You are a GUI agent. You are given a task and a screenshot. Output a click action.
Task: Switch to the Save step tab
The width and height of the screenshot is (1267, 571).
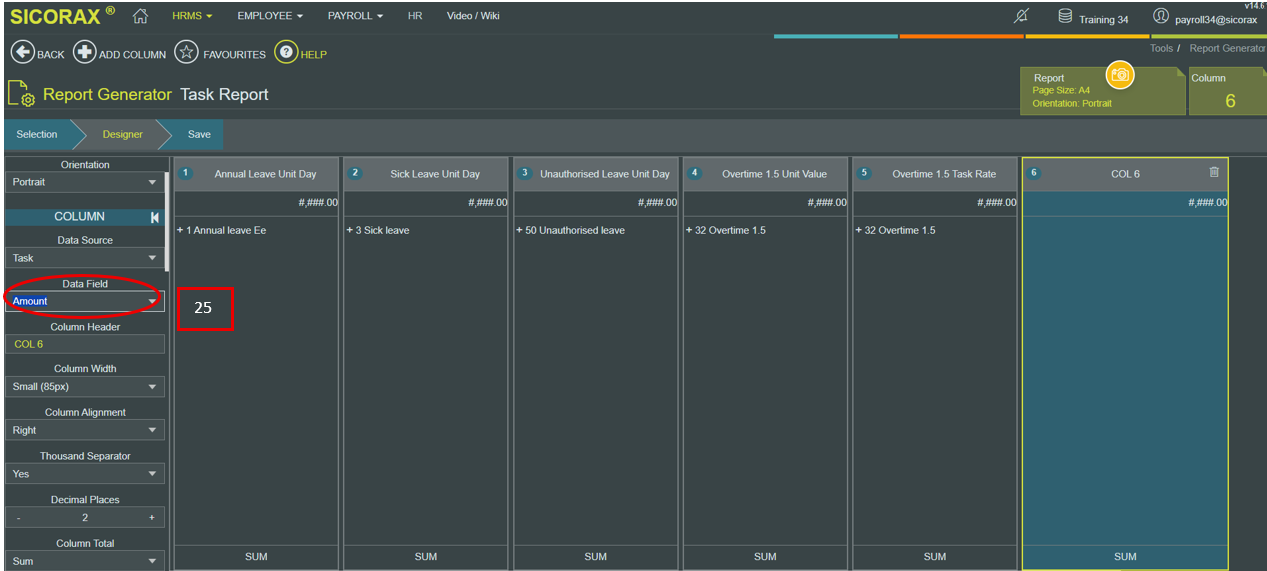(x=199, y=134)
